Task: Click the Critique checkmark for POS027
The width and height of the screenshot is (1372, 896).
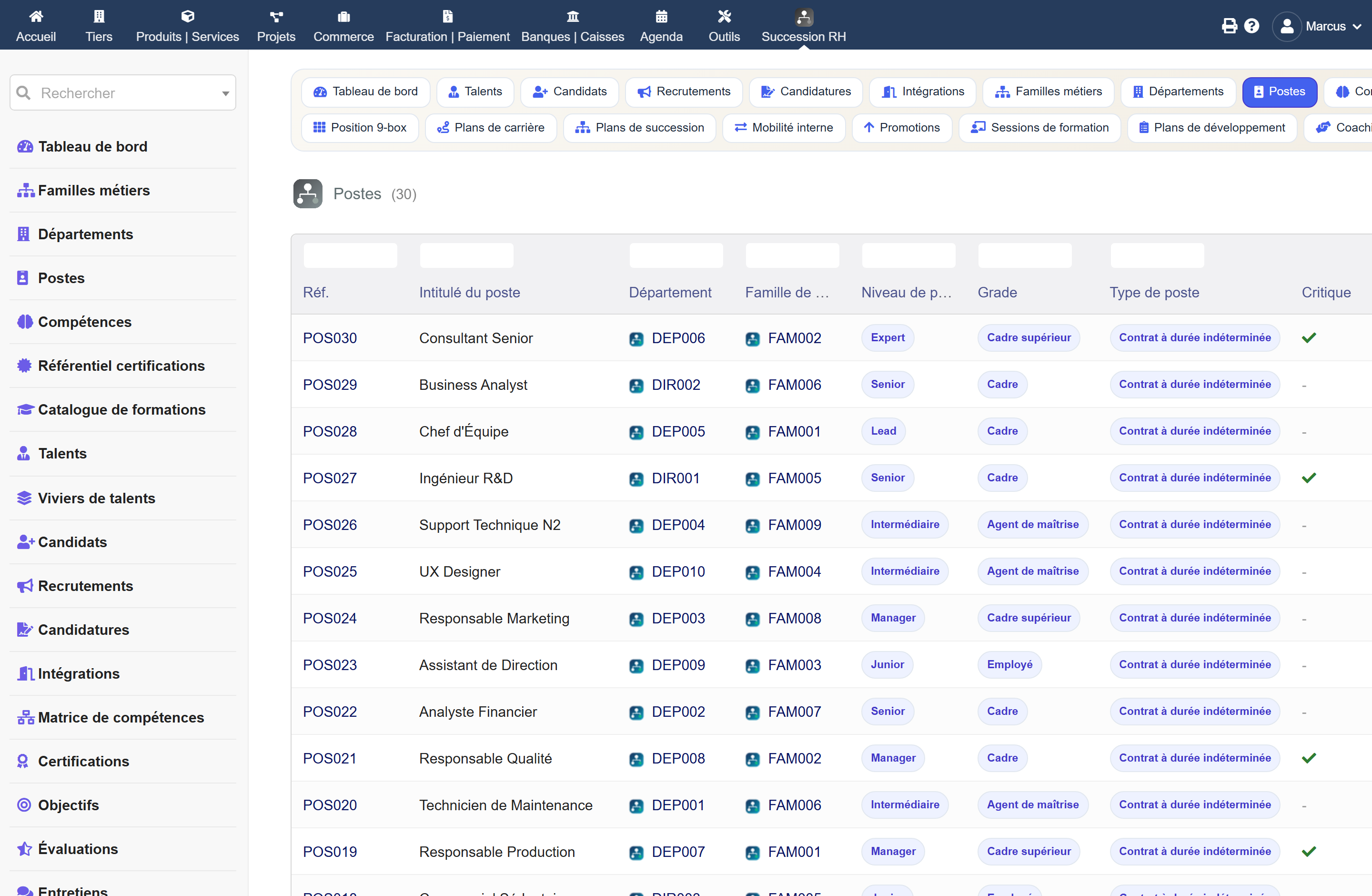Action: (1309, 478)
